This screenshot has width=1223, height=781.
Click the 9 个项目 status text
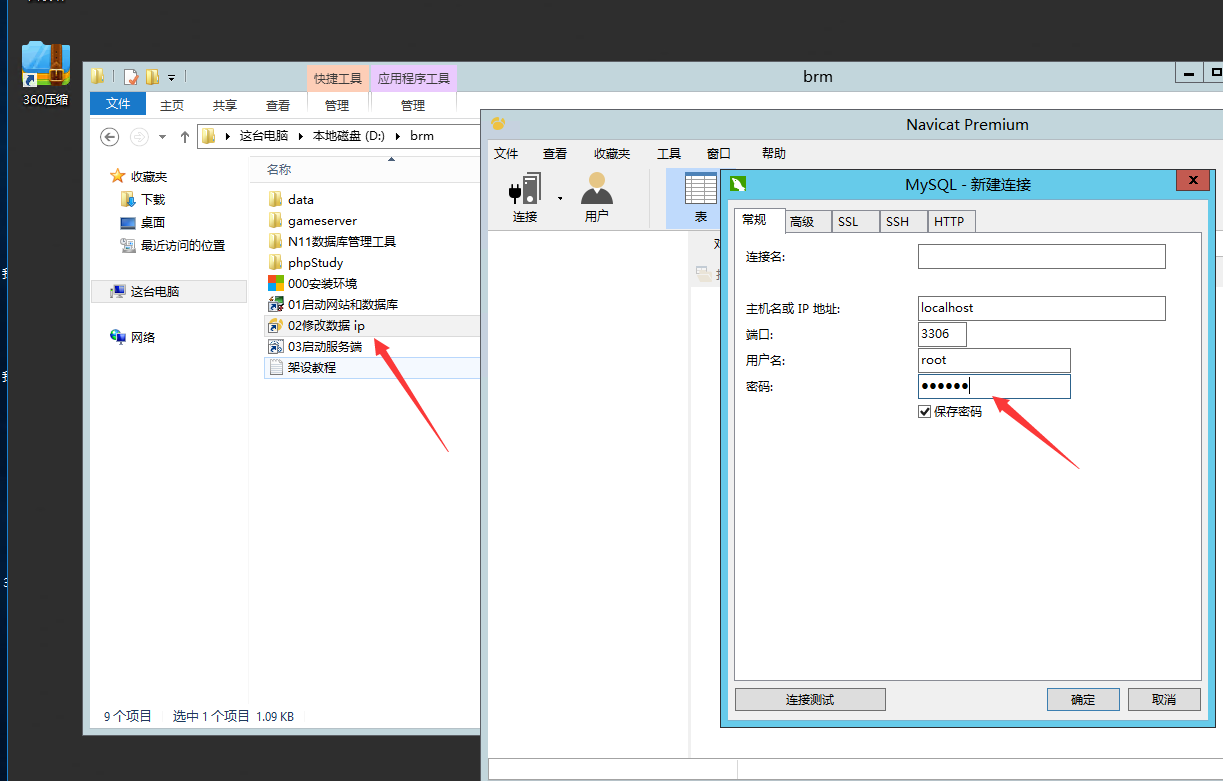(x=127, y=716)
